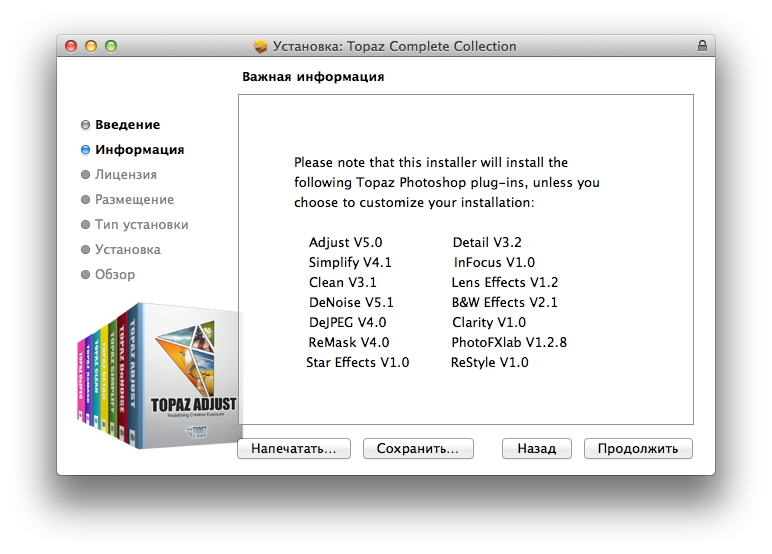Viewport: 772px width, 554px height.
Task: Click the Важная информация heading
Action: point(313,77)
